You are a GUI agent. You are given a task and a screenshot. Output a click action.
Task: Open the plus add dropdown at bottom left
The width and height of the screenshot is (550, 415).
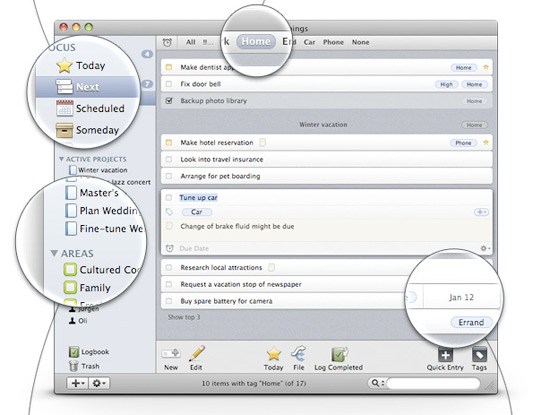pyautogui.click(x=78, y=383)
